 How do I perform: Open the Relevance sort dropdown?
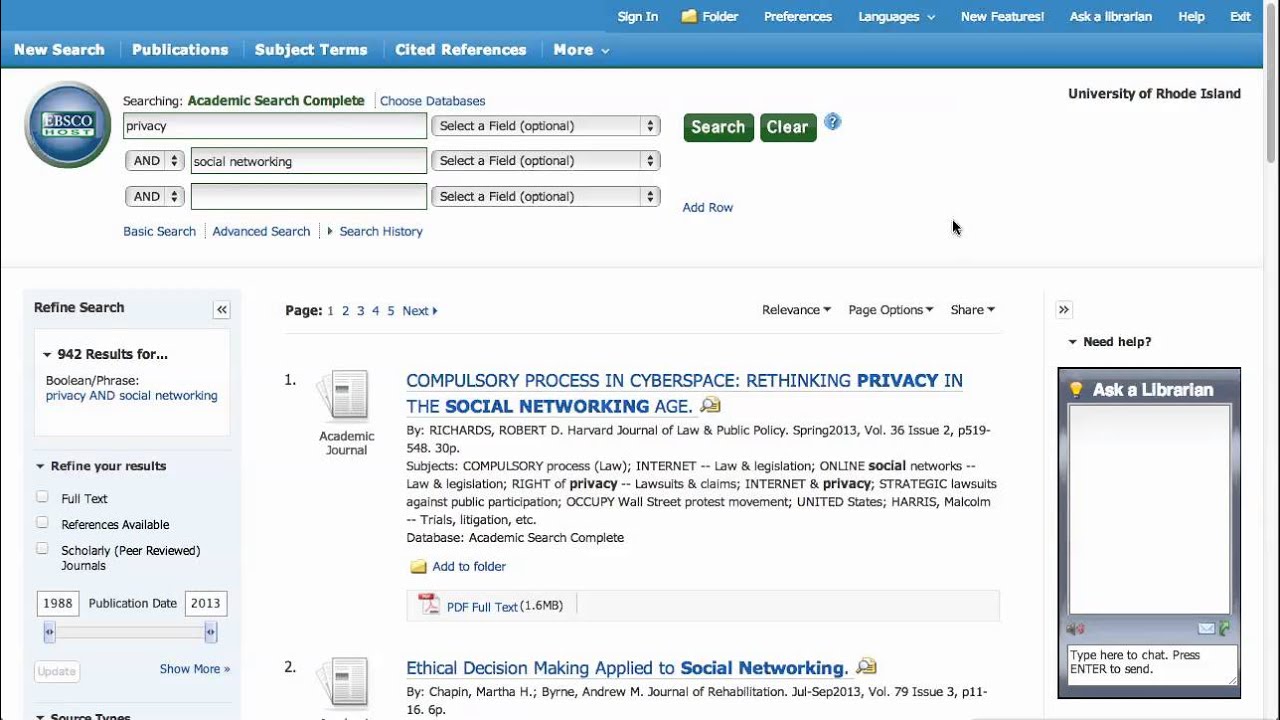click(796, 310)
